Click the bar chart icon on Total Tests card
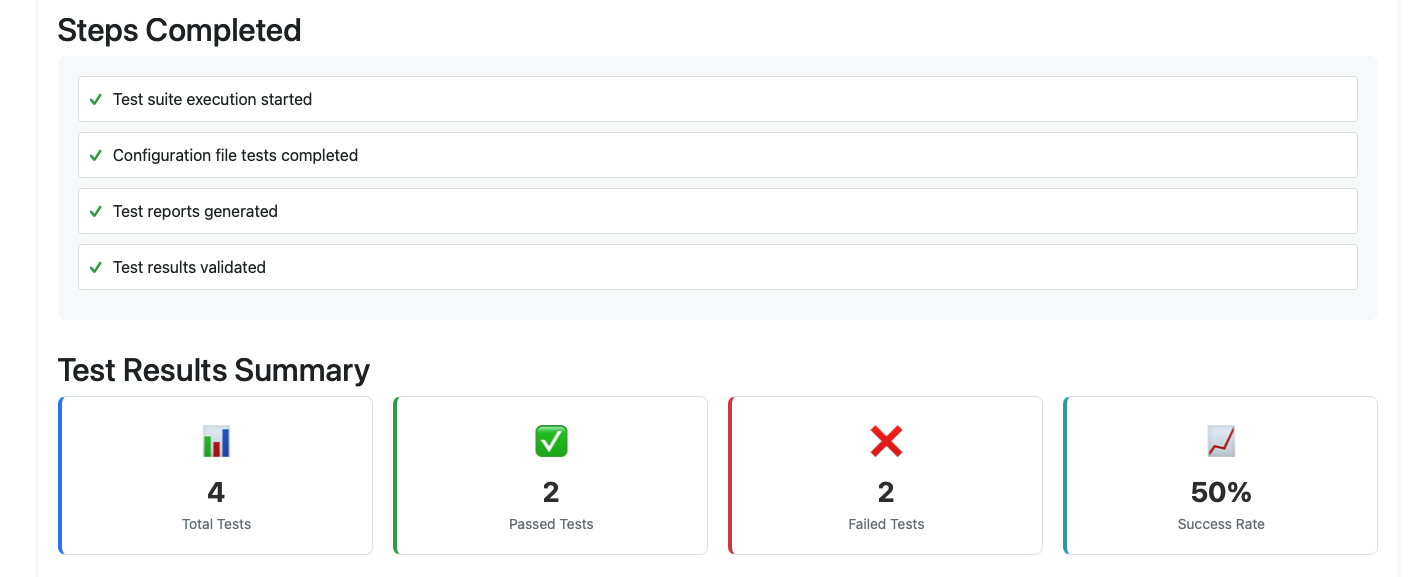Viewport: 1418px width, 577px height. (x=216, y=440)
